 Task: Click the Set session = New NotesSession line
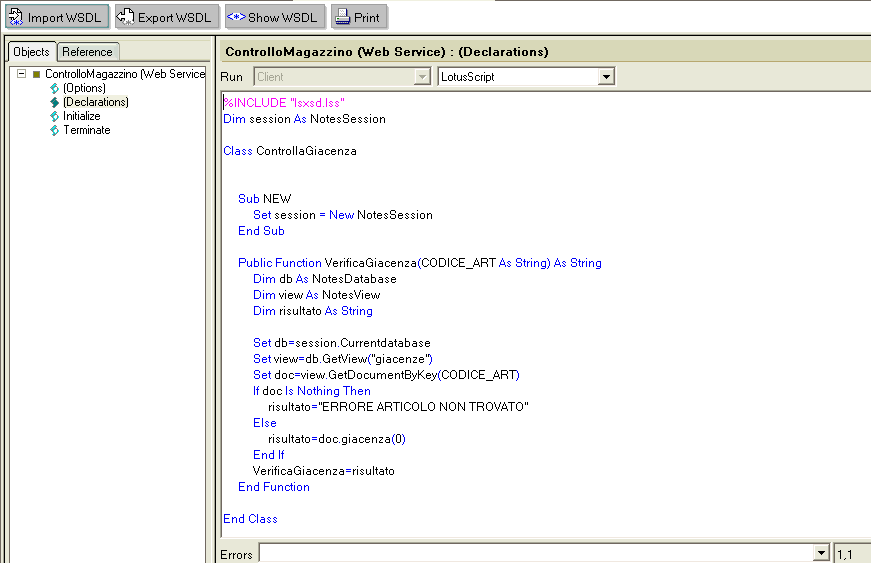(343, 215)
